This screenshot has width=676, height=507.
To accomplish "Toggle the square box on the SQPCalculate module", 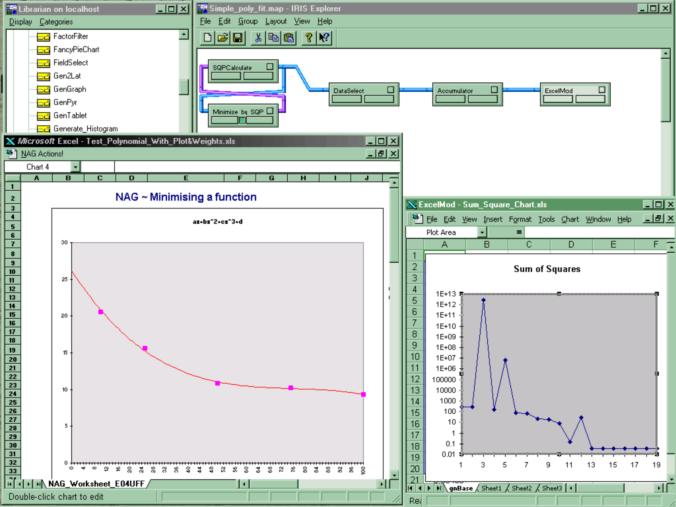I will pos(268,68).
